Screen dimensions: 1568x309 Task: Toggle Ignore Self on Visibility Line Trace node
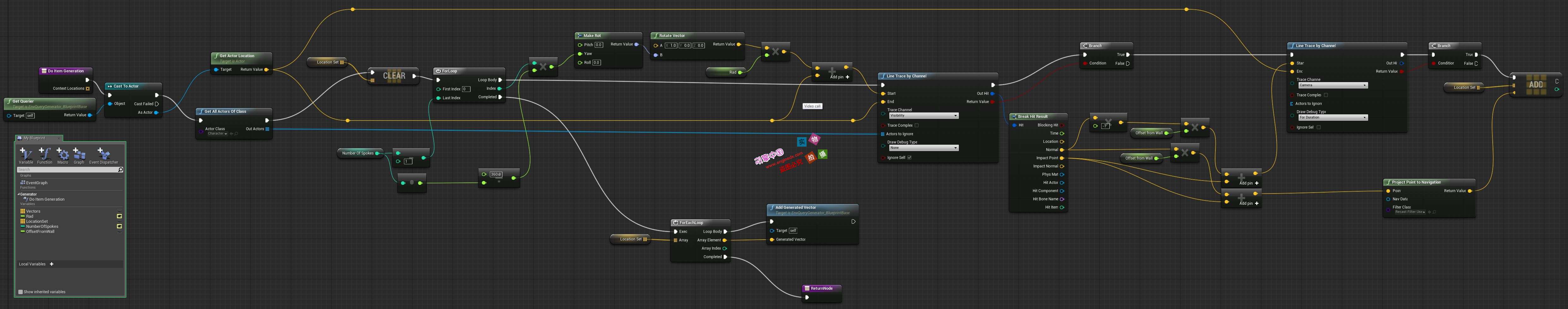point(910,157)
